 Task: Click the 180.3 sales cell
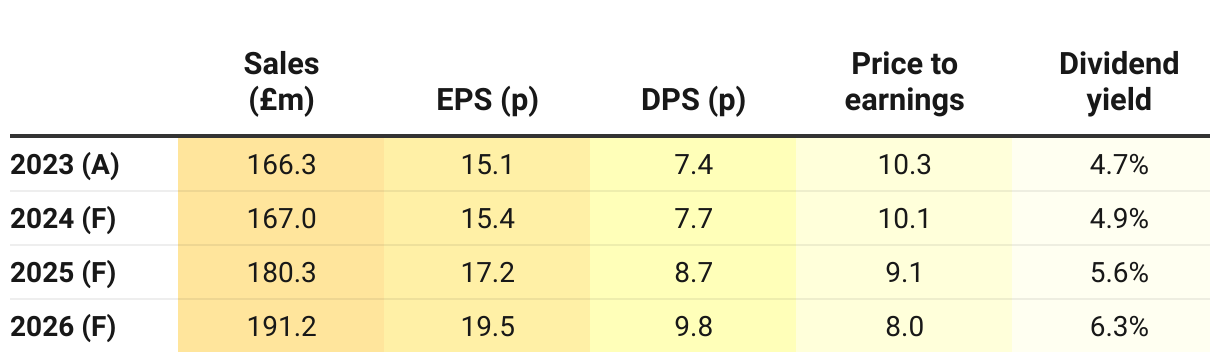point(281,273)
